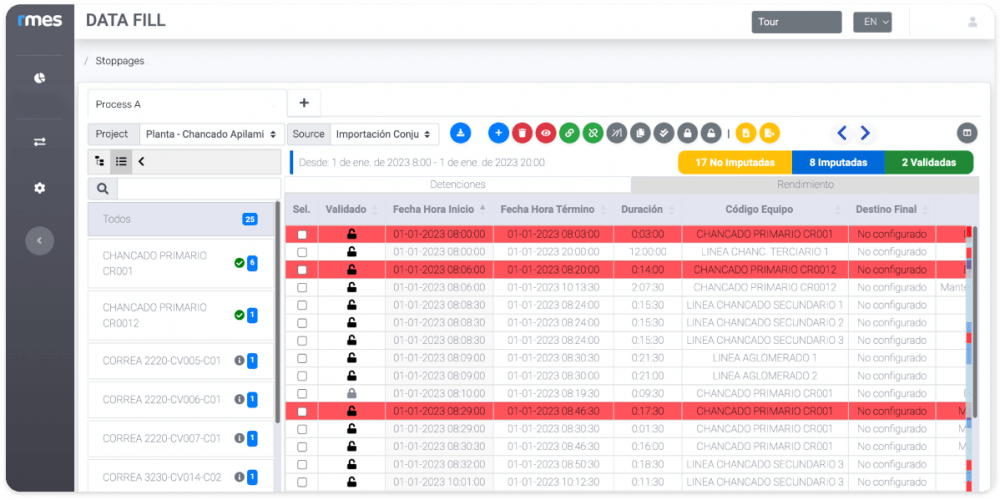Click the gray copy documents icon
Screen dimensions: 1000x500
[x=640, y=133]
